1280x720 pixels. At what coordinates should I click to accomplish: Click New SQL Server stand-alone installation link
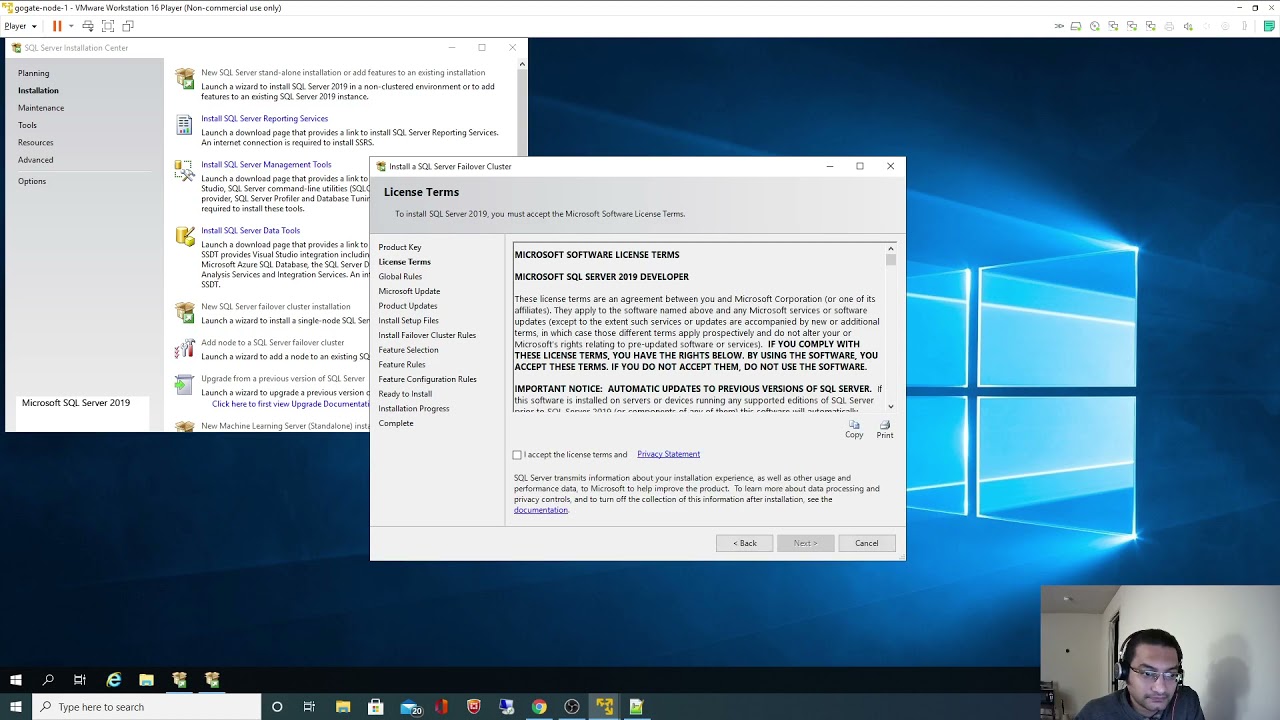(x=343, y=72)
